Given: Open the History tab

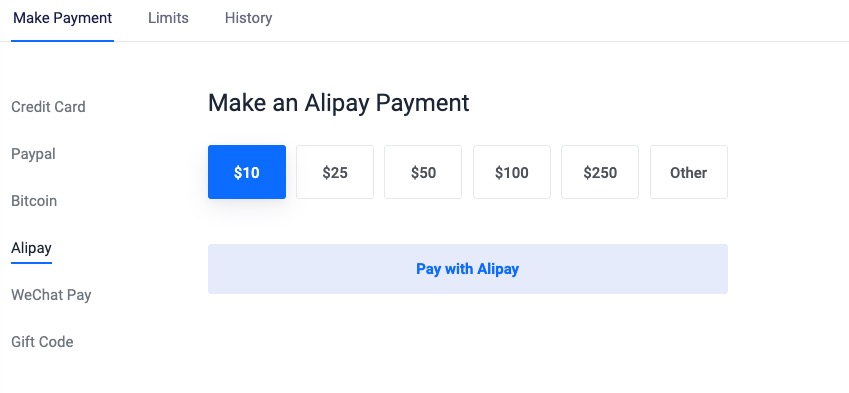Looking at the screenshot, I should point(249,18).
